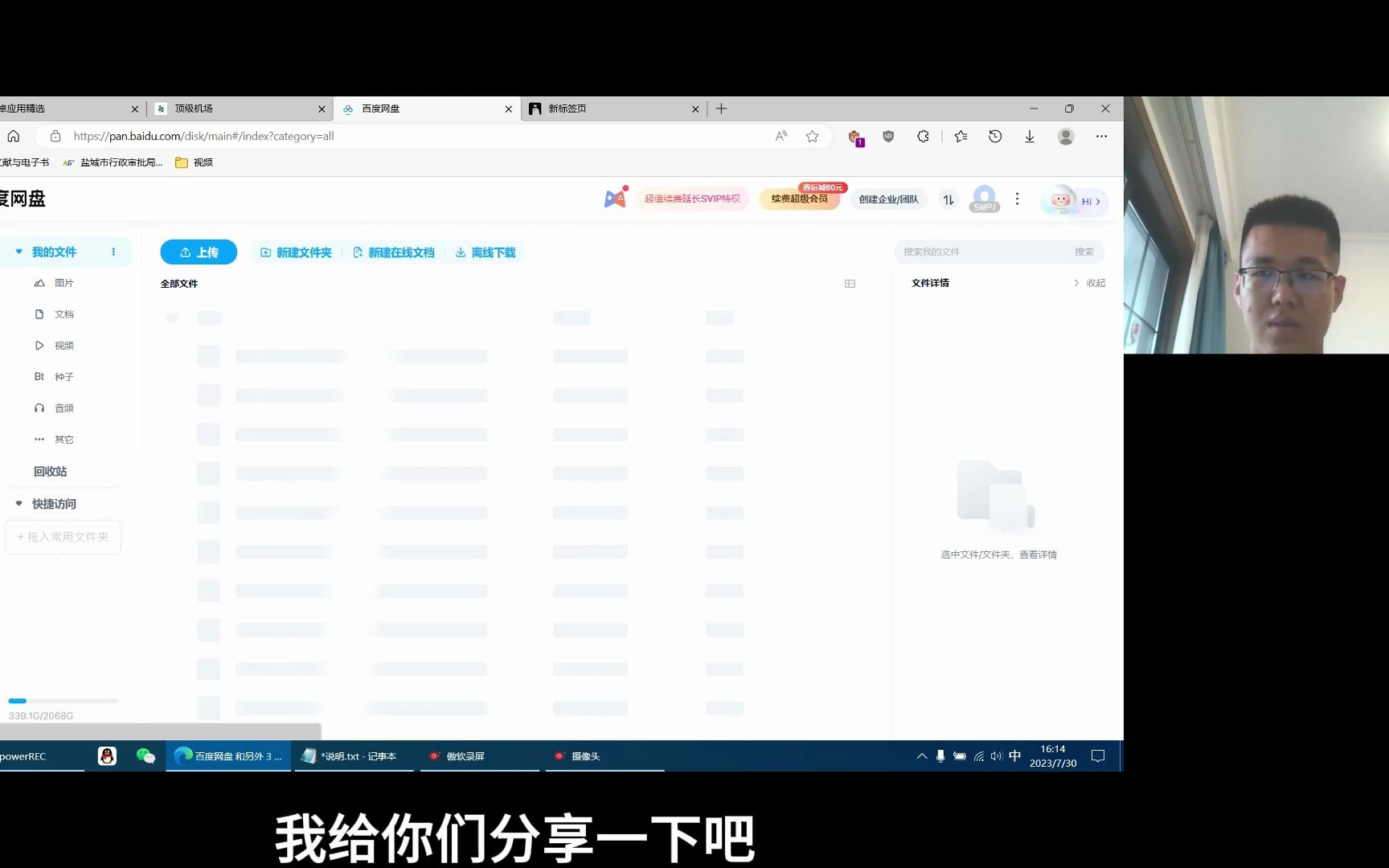The width and height of the screenshot is (1389, 868).
Task: Show hidden system tray icons arrow
Action: (x=922, y=756)
